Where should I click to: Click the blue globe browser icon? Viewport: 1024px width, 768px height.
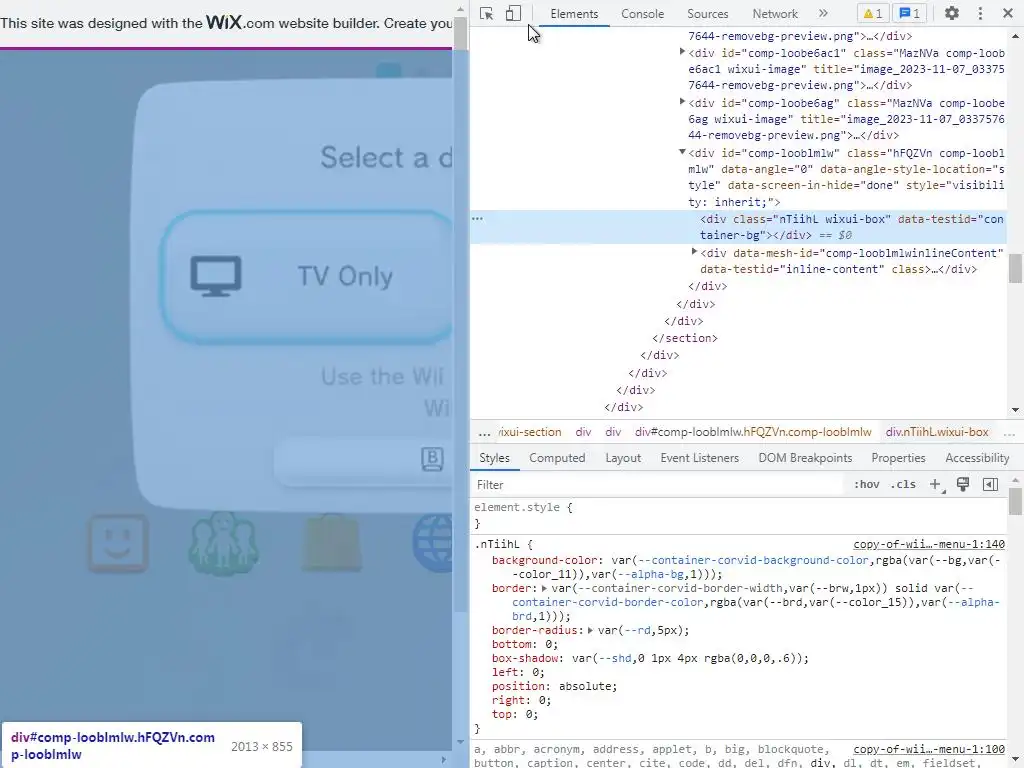[432, 543]
